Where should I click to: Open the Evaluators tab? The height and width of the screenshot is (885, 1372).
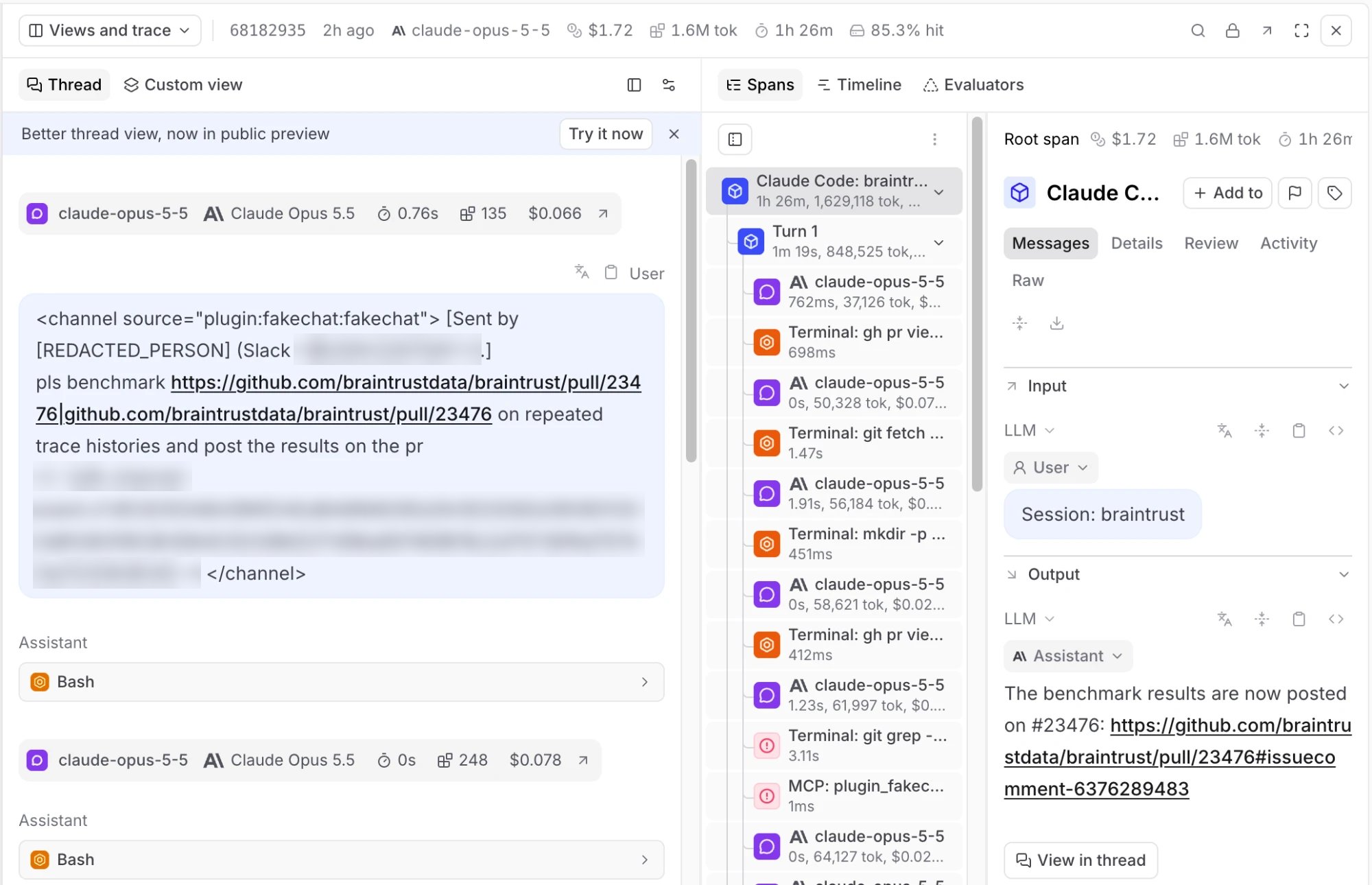(973, 84)
